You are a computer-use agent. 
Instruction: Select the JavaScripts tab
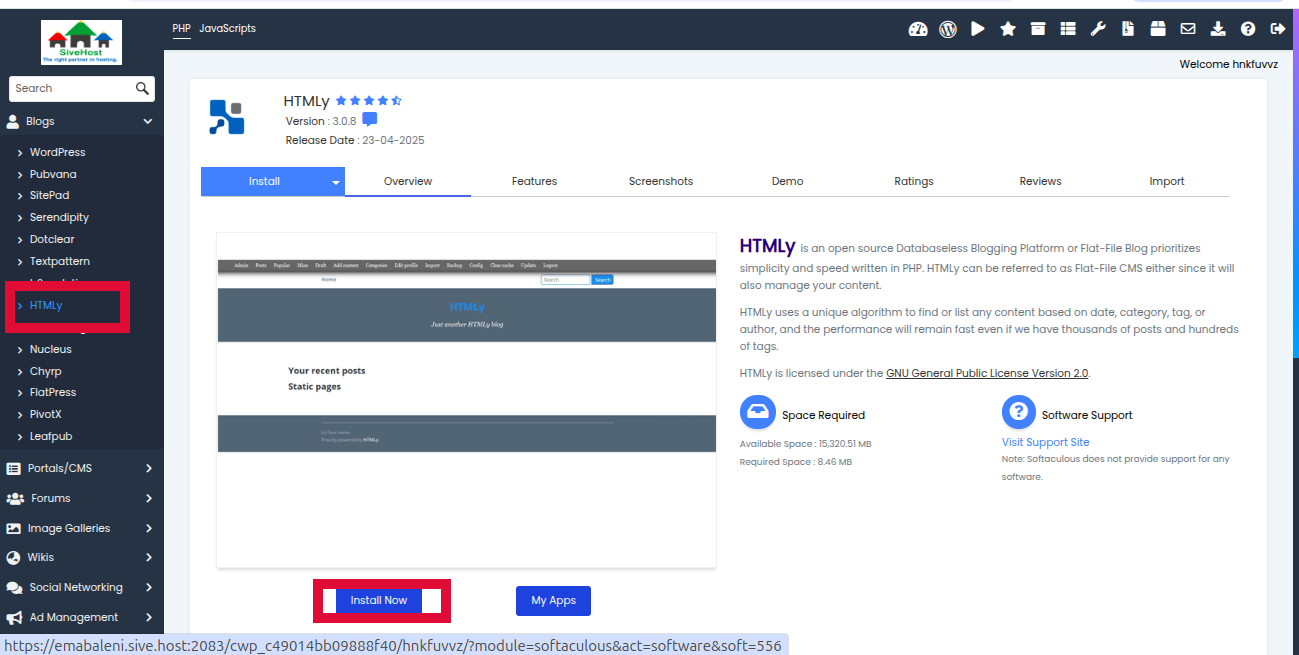tap(227, 28)
